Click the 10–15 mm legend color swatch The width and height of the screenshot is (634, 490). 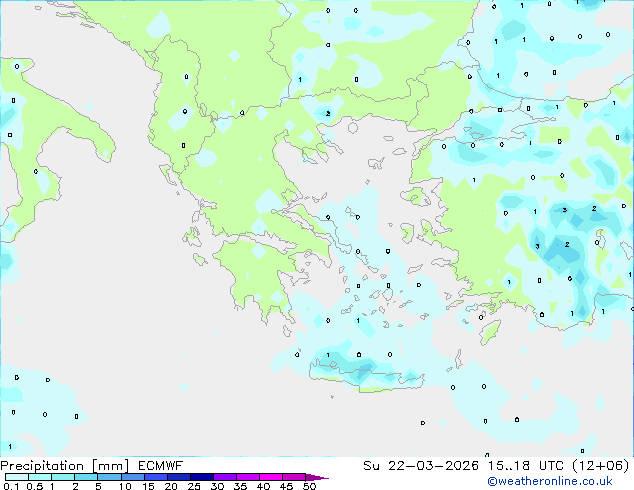coord(133,477)
